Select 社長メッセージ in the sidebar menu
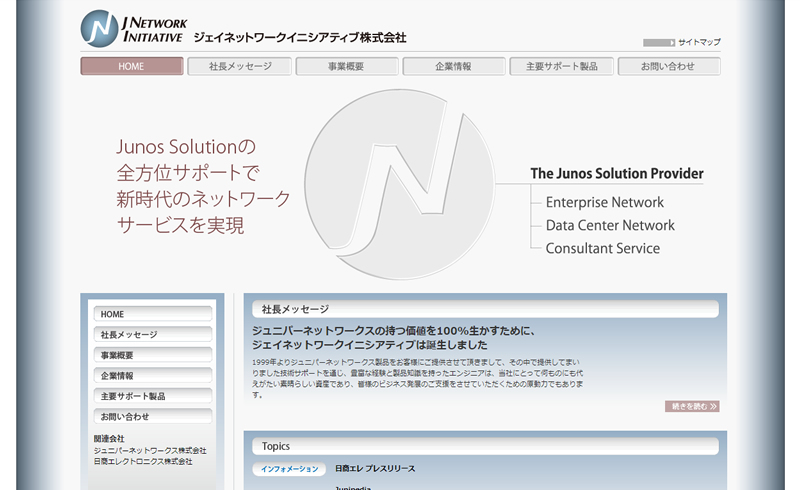Viewport: 800px width, 490px height. 153,334
